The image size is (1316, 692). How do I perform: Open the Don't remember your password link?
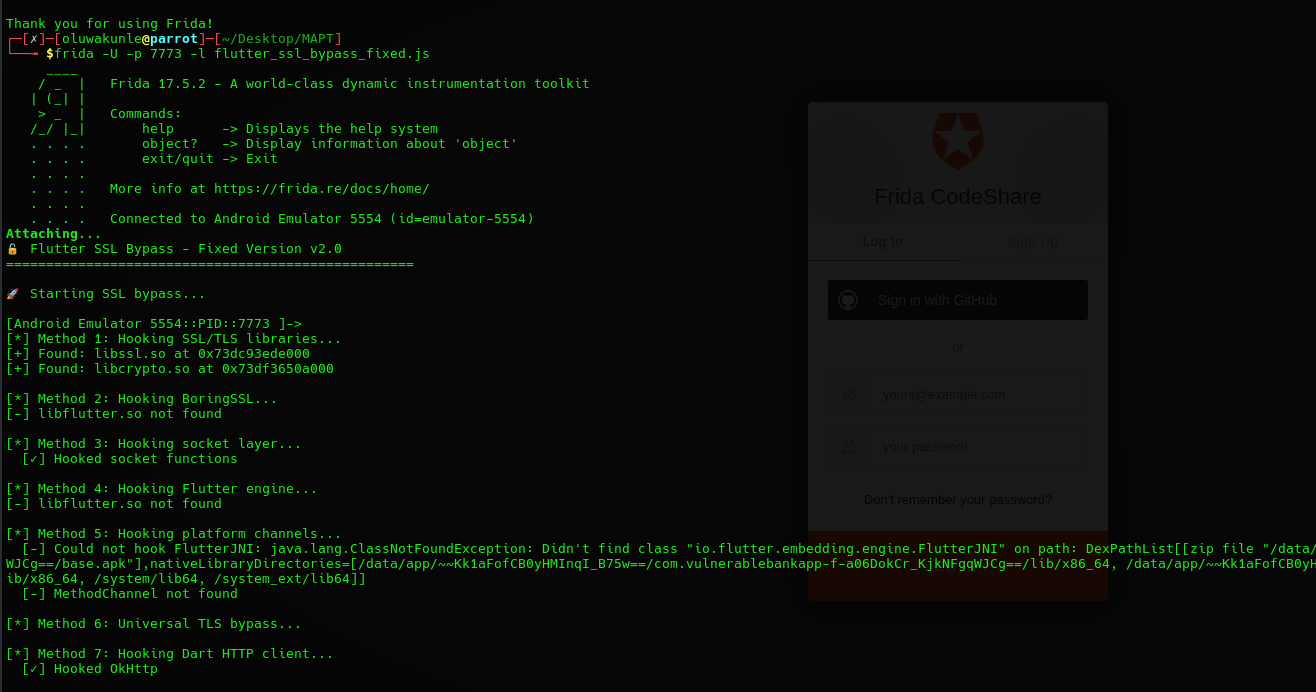pos(958,499)
